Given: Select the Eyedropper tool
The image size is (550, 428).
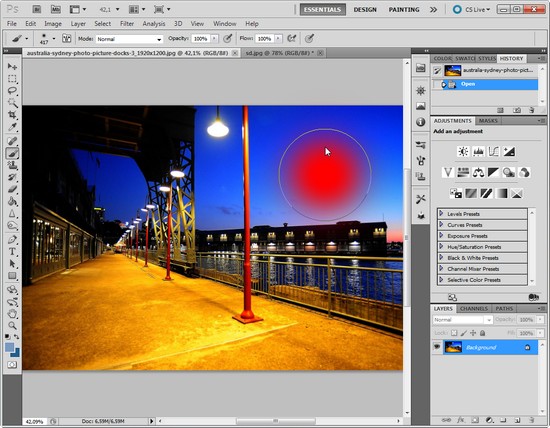Looking at the screenshot, I should [12, 127].
